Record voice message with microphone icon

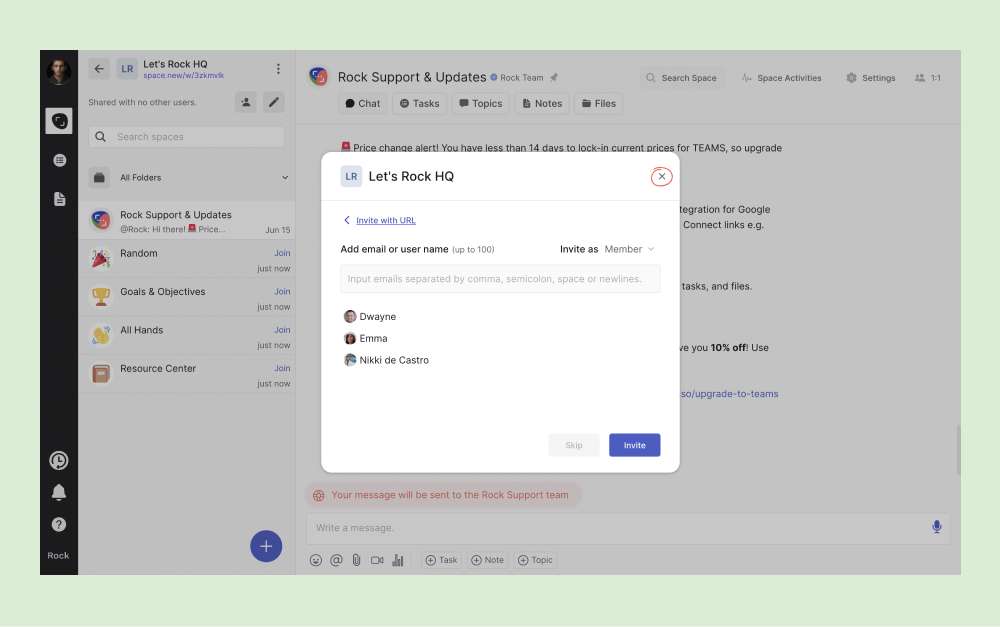(936, 527)
